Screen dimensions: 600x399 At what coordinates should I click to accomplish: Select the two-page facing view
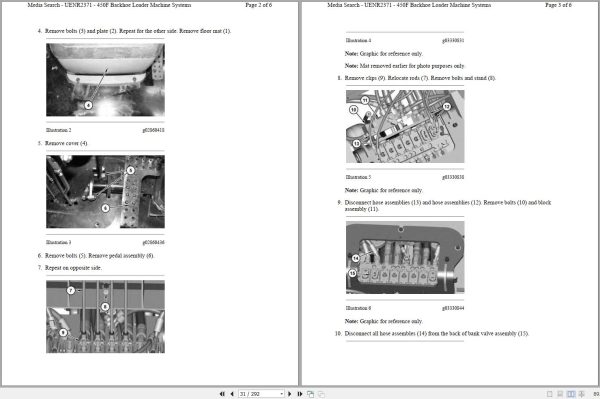tap(571, 394)
